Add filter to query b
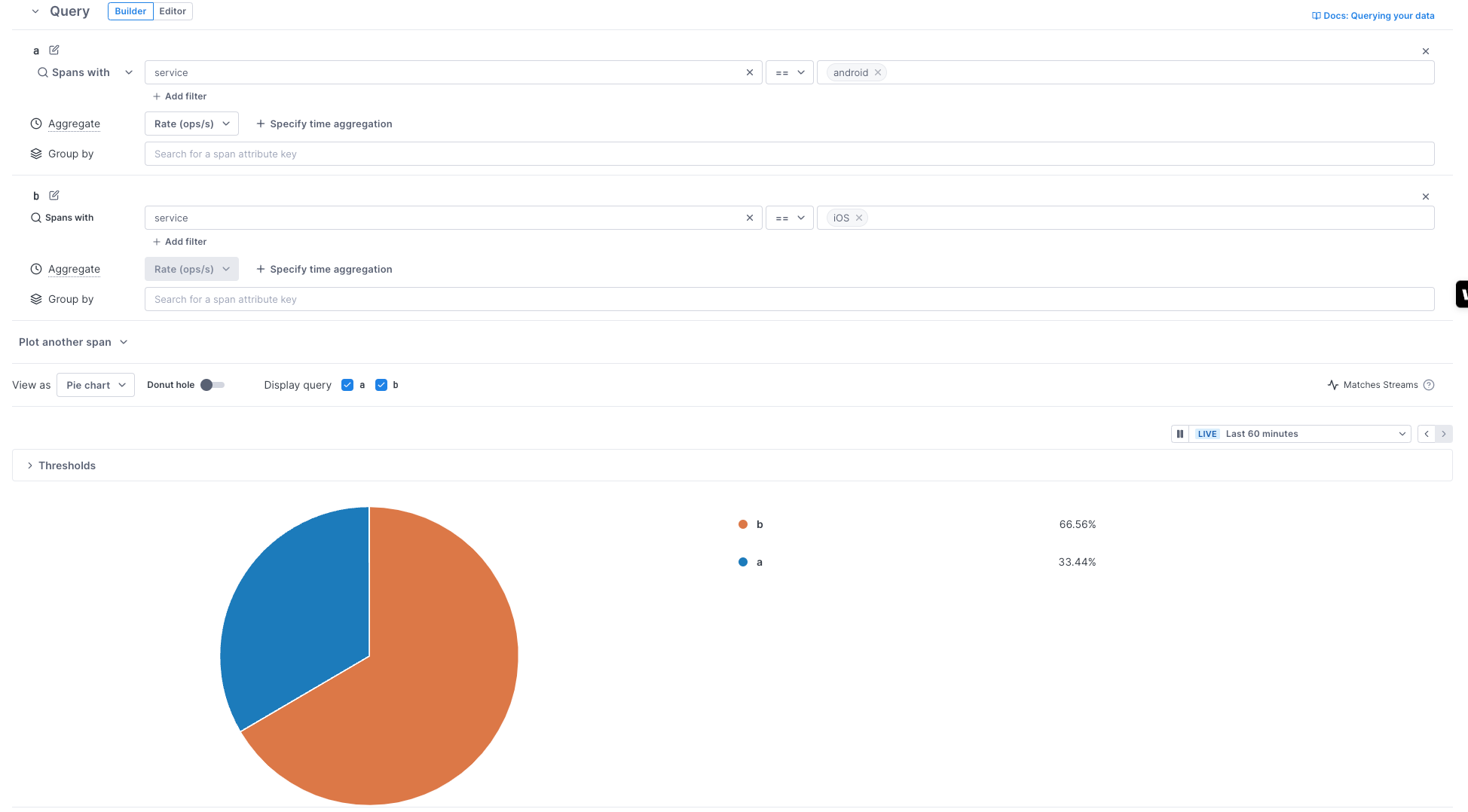This screenshot has height=812, width=1468. [179, 242]
